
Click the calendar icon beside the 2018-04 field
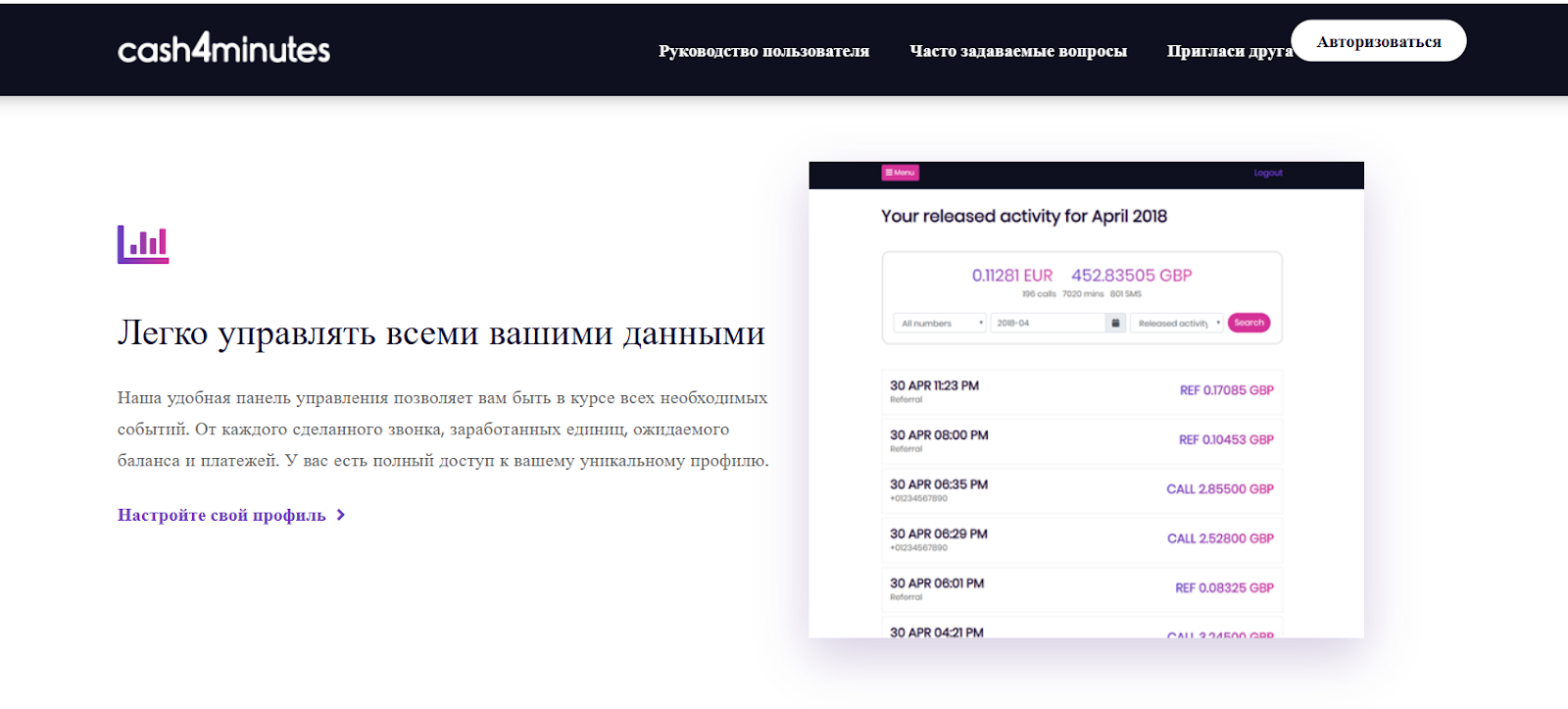click(x=1115, y=323)
